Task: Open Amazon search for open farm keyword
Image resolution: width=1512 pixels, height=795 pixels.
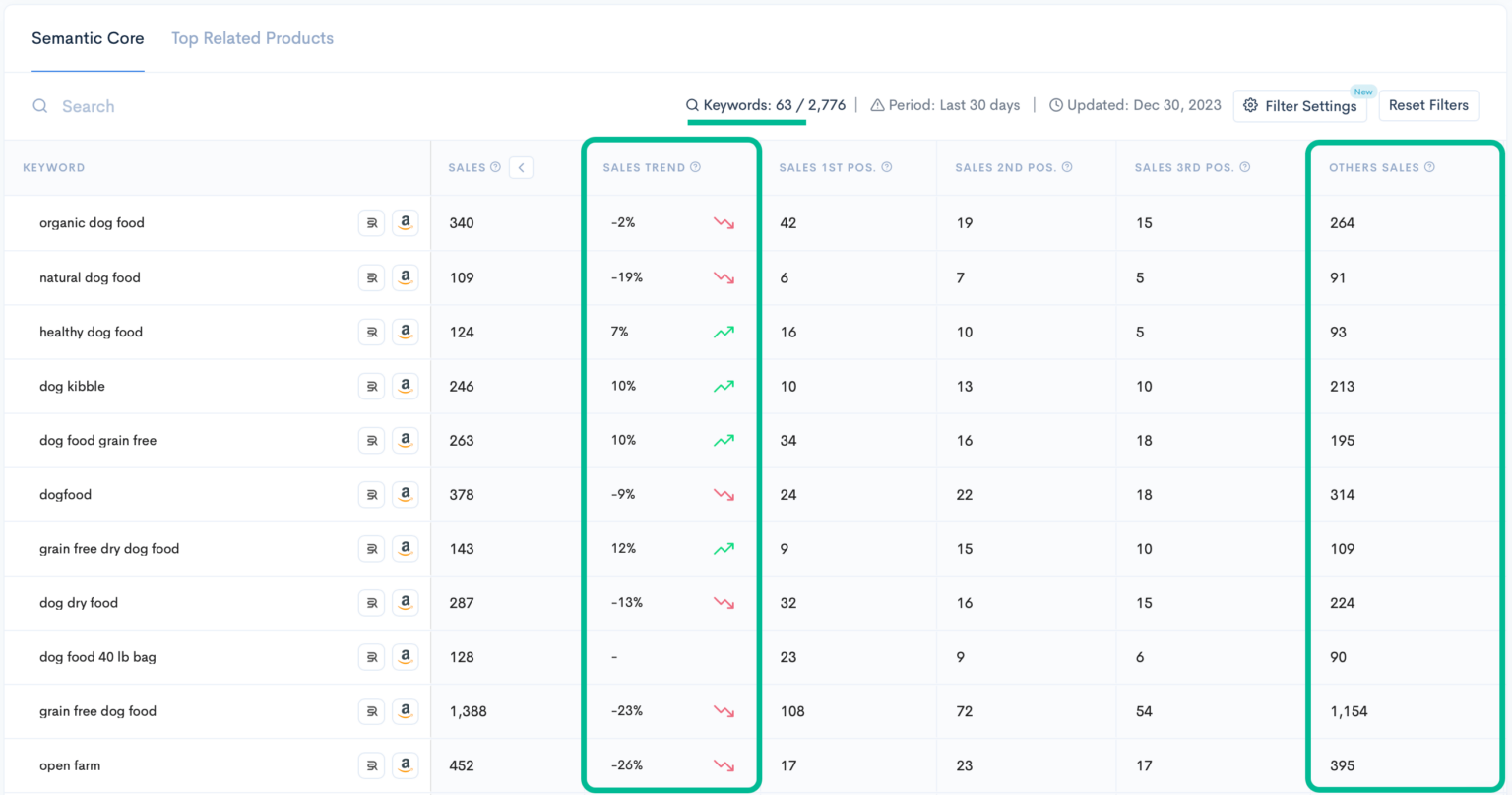Action: pos(405,765)
